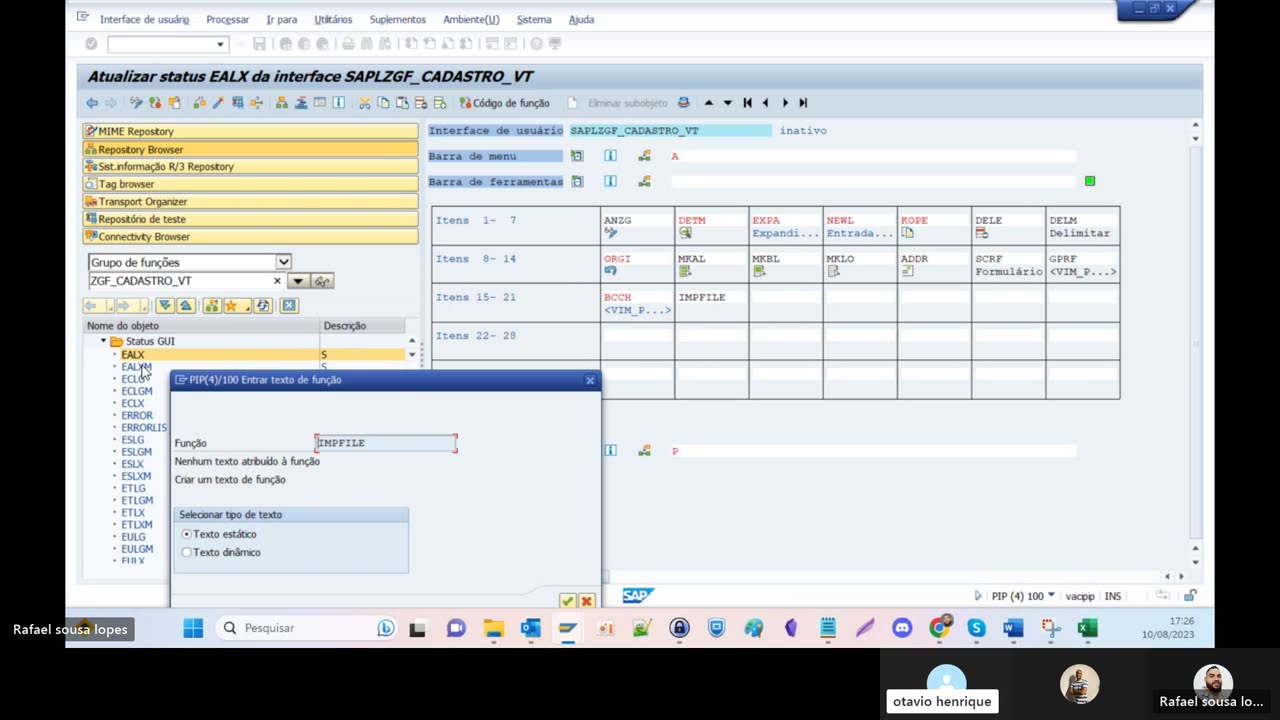Select ECLGM status in object tree
Viewport: 1280px width, 720px height.
137,391
